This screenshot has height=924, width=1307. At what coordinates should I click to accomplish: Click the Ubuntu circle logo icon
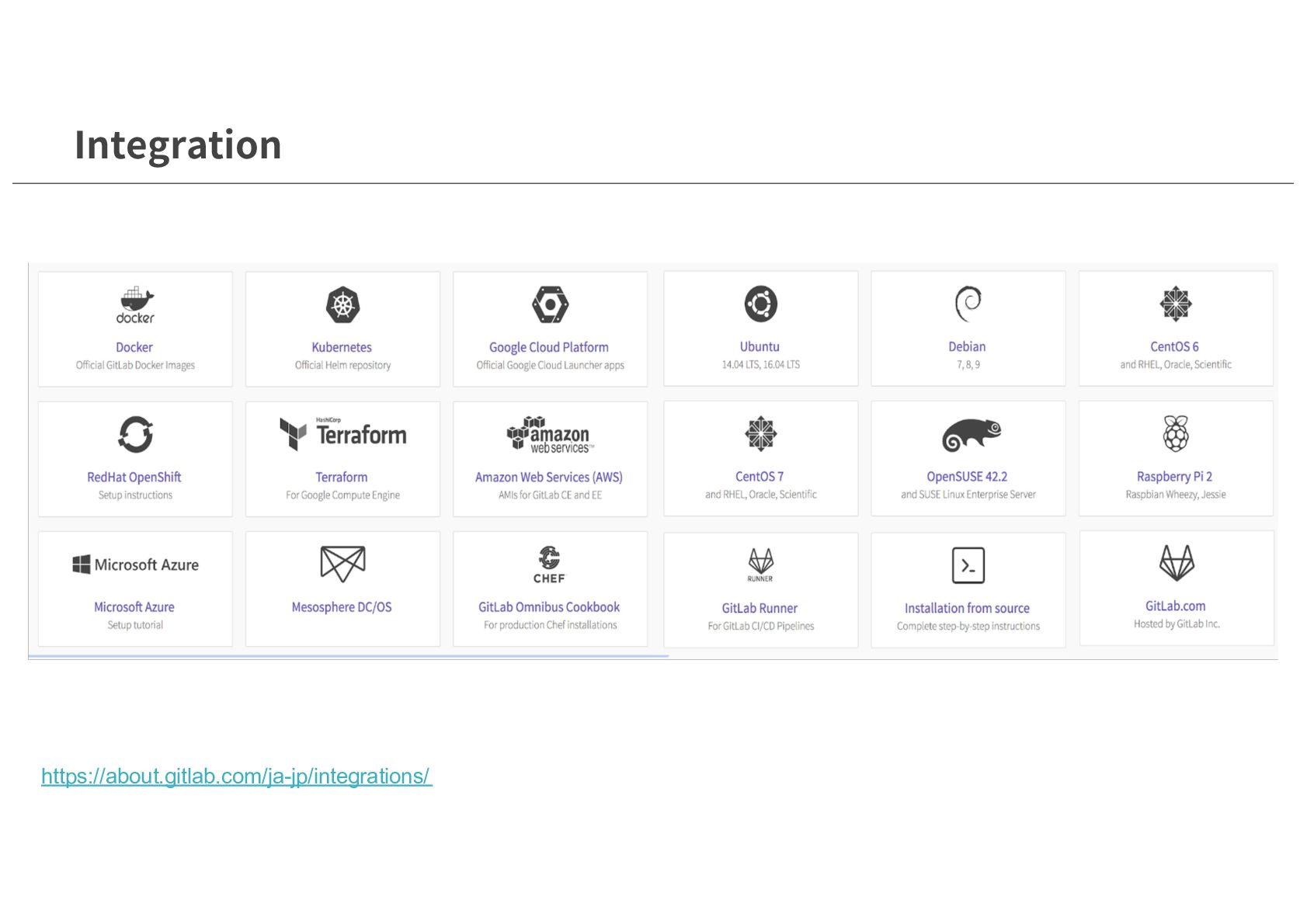pyautogui.click(x=760, y=304)
